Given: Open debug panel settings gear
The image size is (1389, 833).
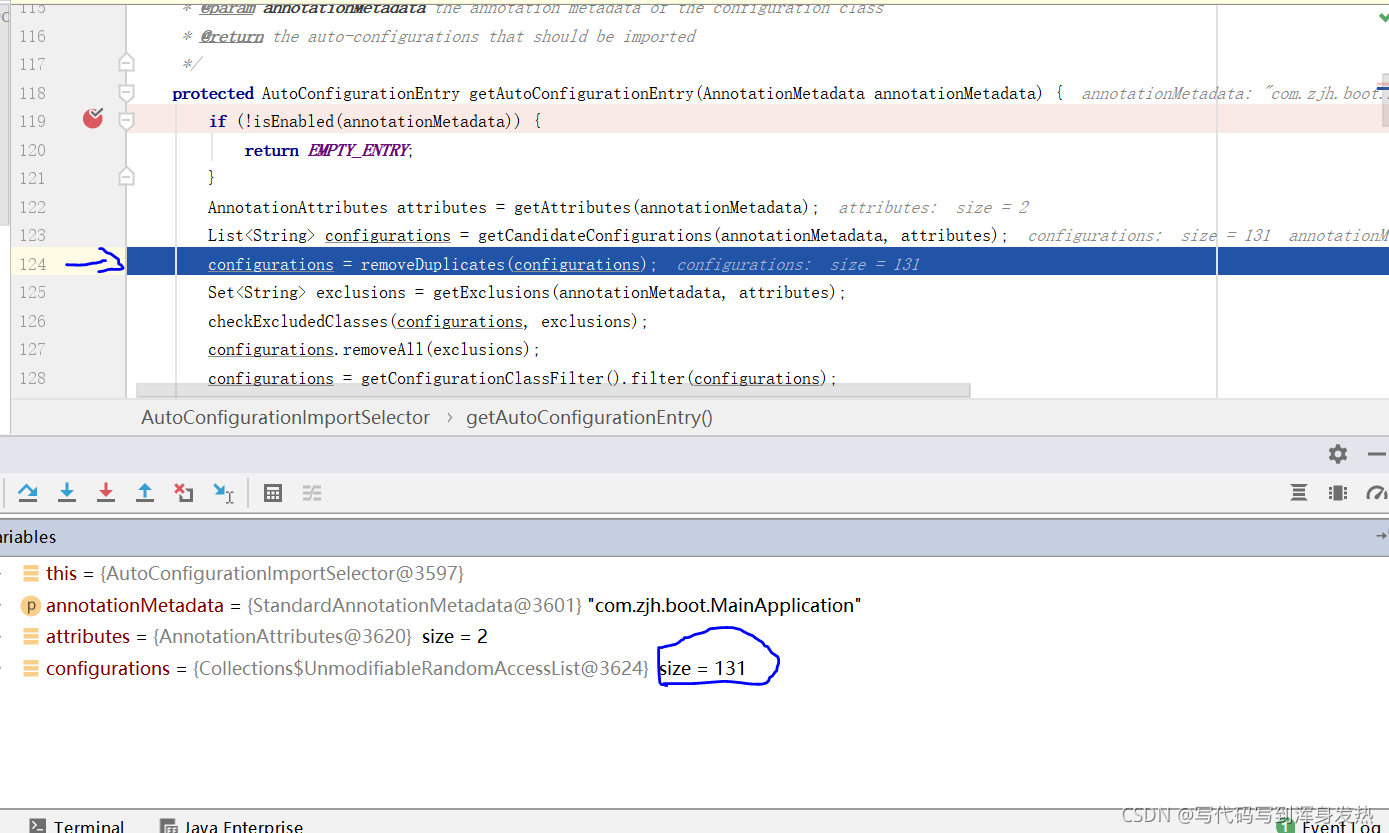Looking at the screenshot, I should click(x=1338, y=454).
